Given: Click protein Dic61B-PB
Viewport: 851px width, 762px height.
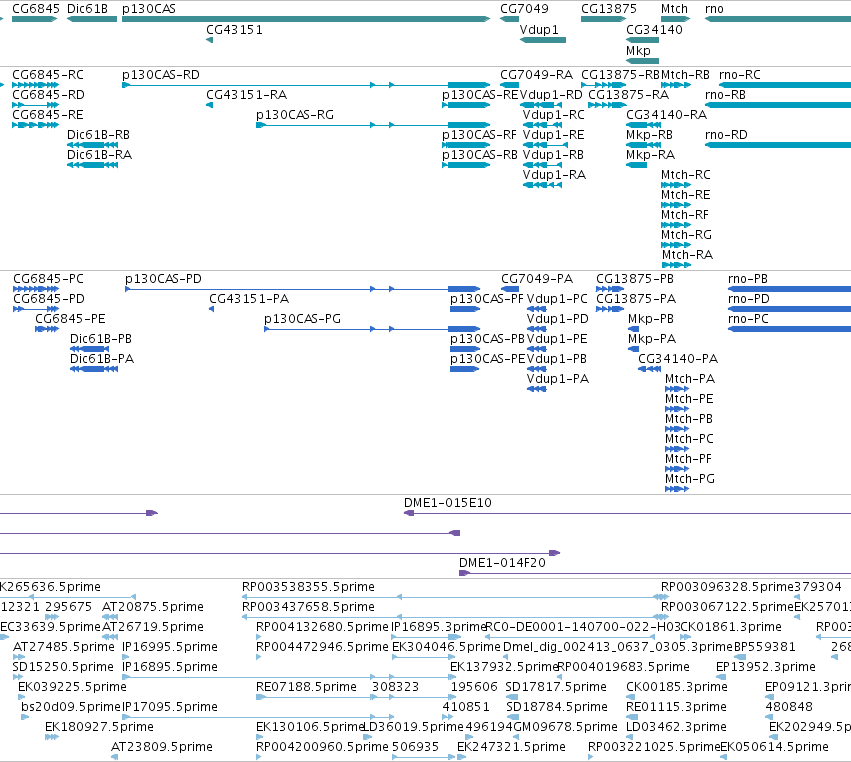Looking at the screenshot, I should (x=101, y=339).
